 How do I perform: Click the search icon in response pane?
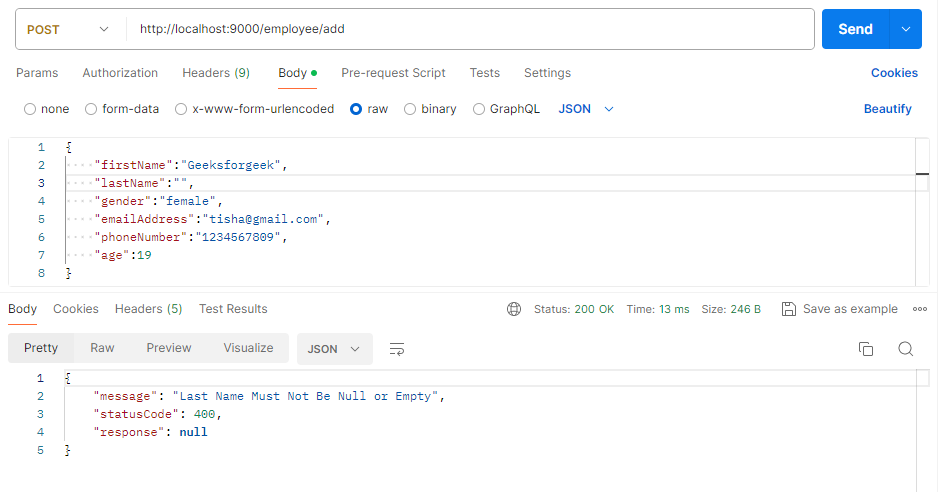[906, 349]
